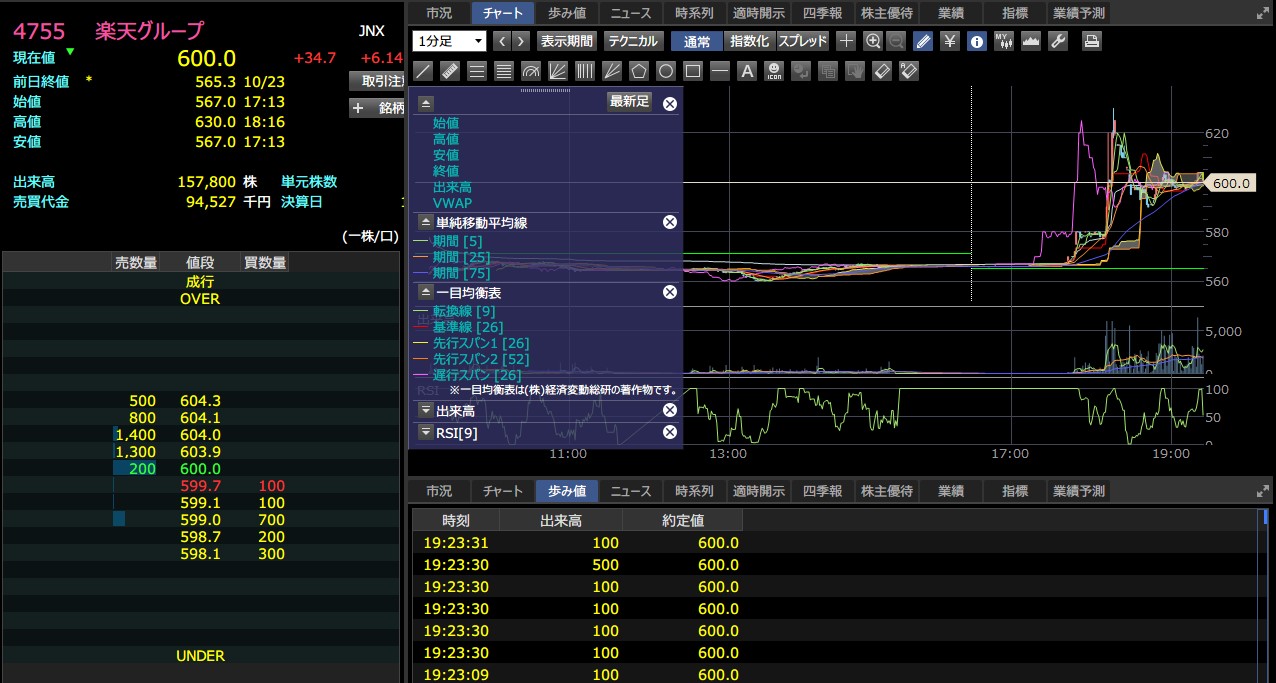Close the price legend section beside 最新足

pos(670,103)
